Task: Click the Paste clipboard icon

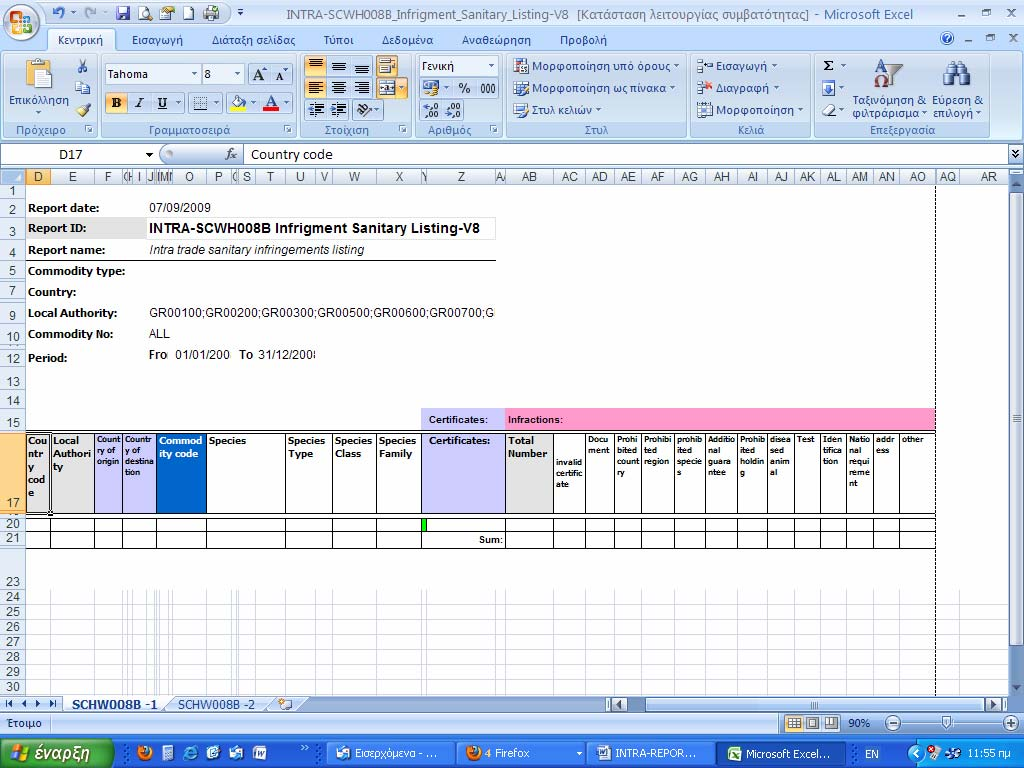Action: [39, 74]
